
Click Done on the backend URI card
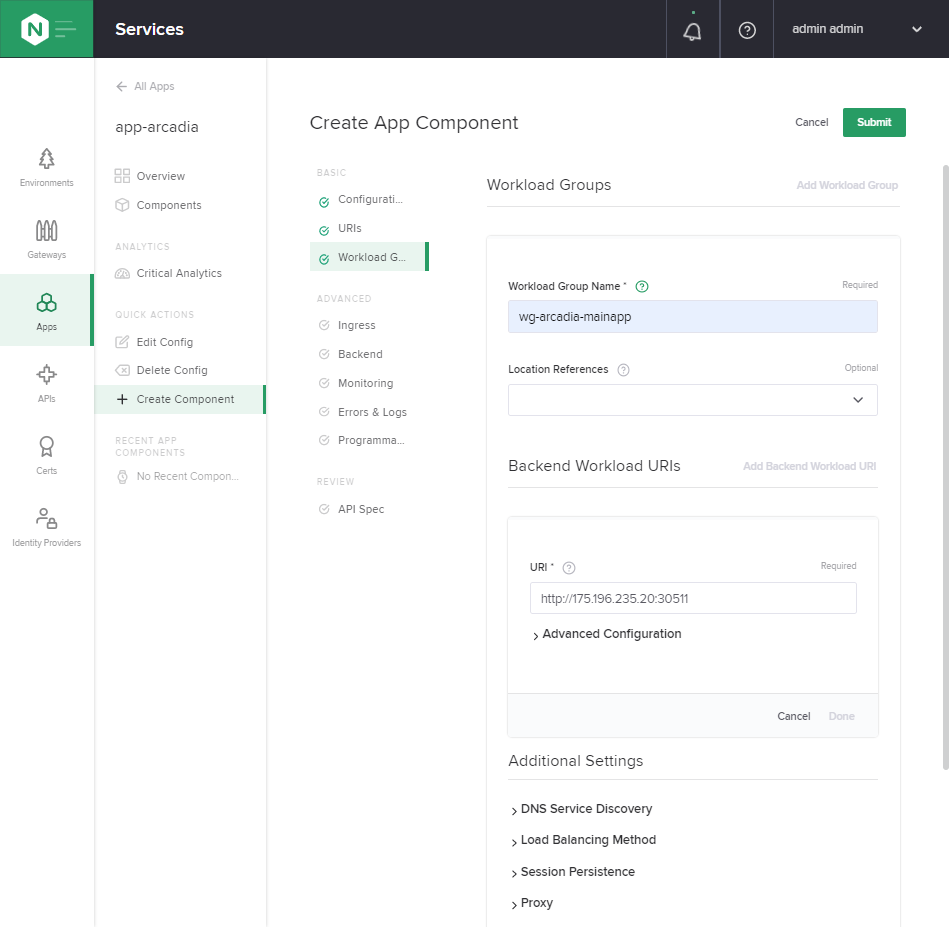coord(841,716)
